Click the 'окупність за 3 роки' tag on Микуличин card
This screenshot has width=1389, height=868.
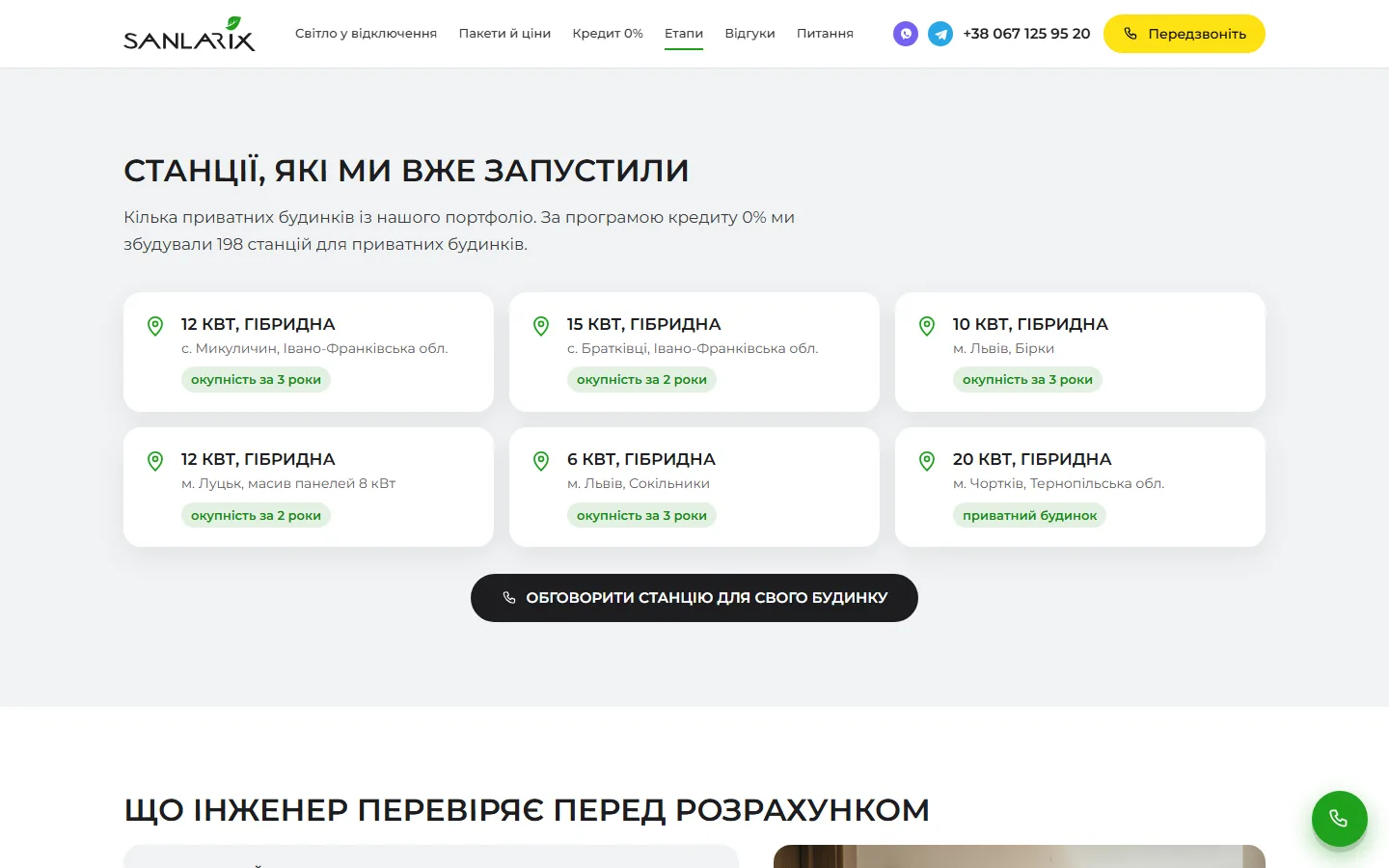click(256, 380)
